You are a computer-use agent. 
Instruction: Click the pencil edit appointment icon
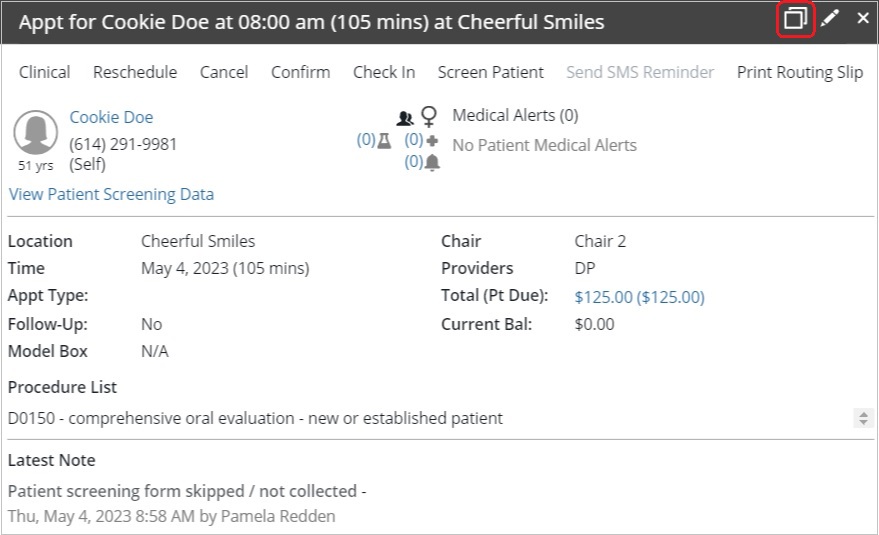pyautogui.click(x=830, y=19)
